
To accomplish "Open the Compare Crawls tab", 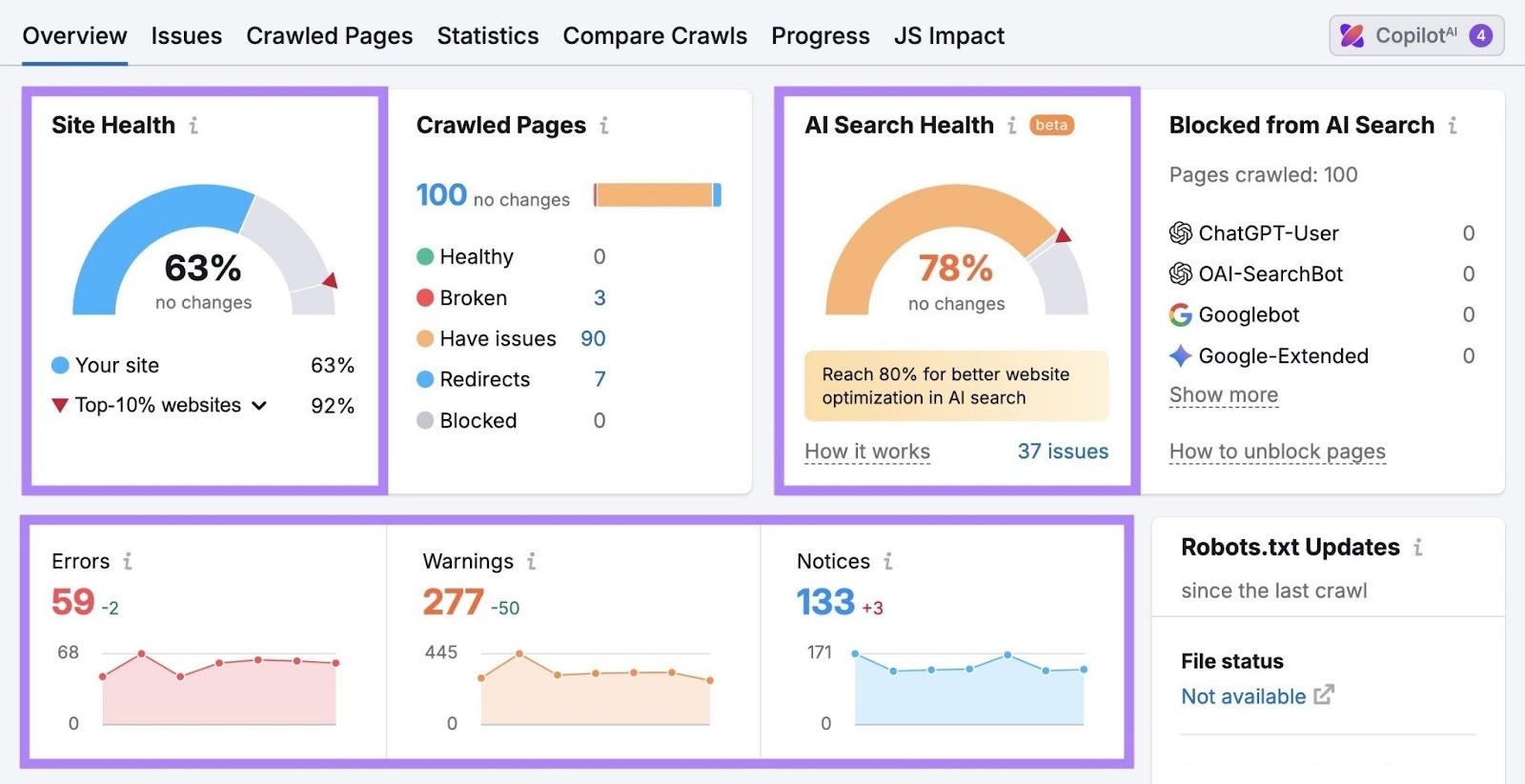I will [x=655, y=35].
